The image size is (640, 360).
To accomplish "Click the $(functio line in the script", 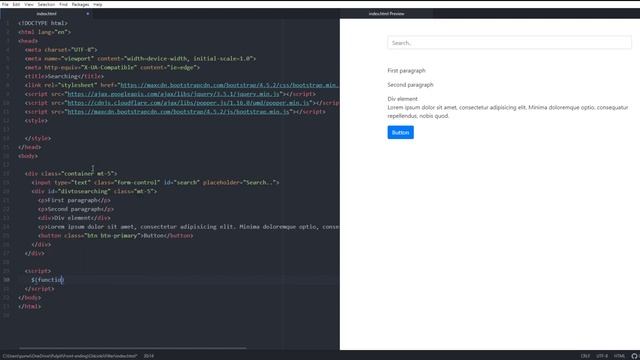I will (47, 280).
